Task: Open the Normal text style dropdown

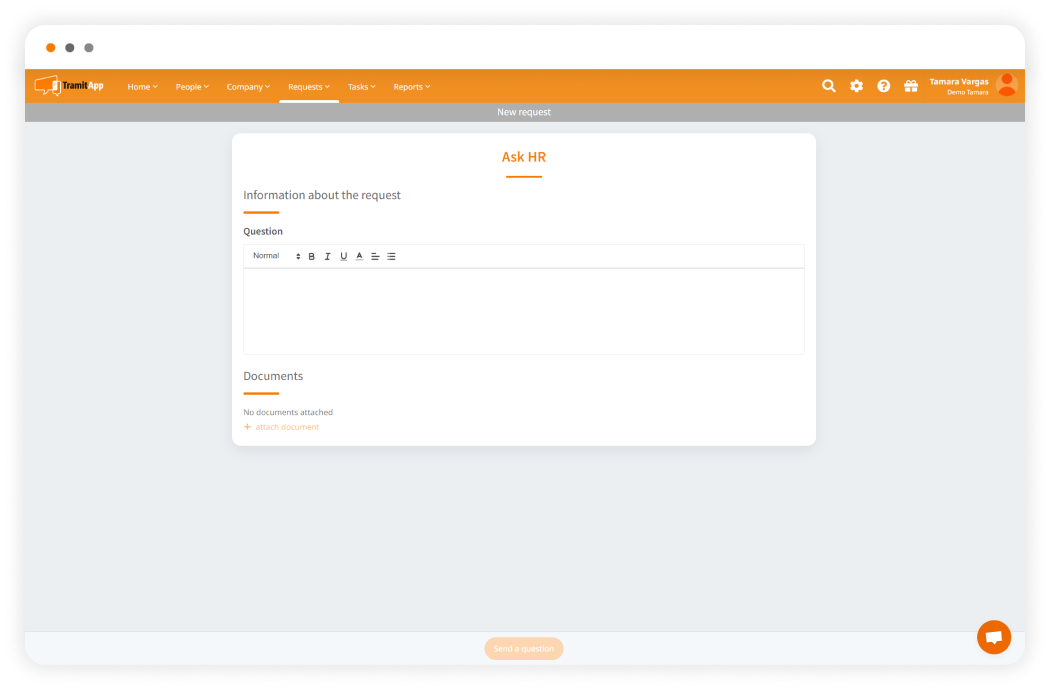Action: (x=276, y=256)
